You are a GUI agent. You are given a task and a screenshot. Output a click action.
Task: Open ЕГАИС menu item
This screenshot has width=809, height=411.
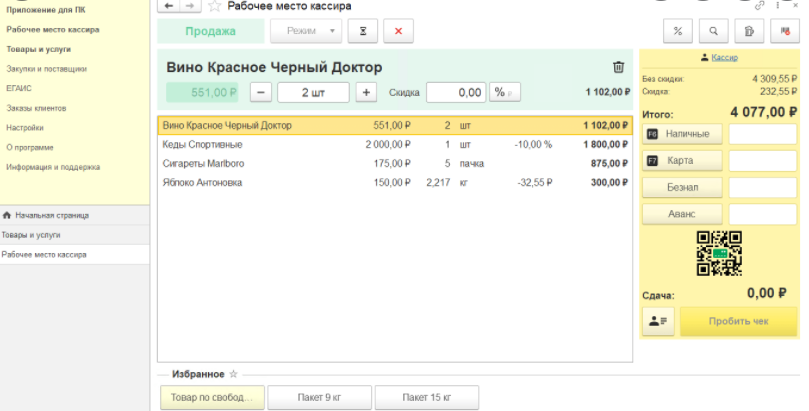19,88
